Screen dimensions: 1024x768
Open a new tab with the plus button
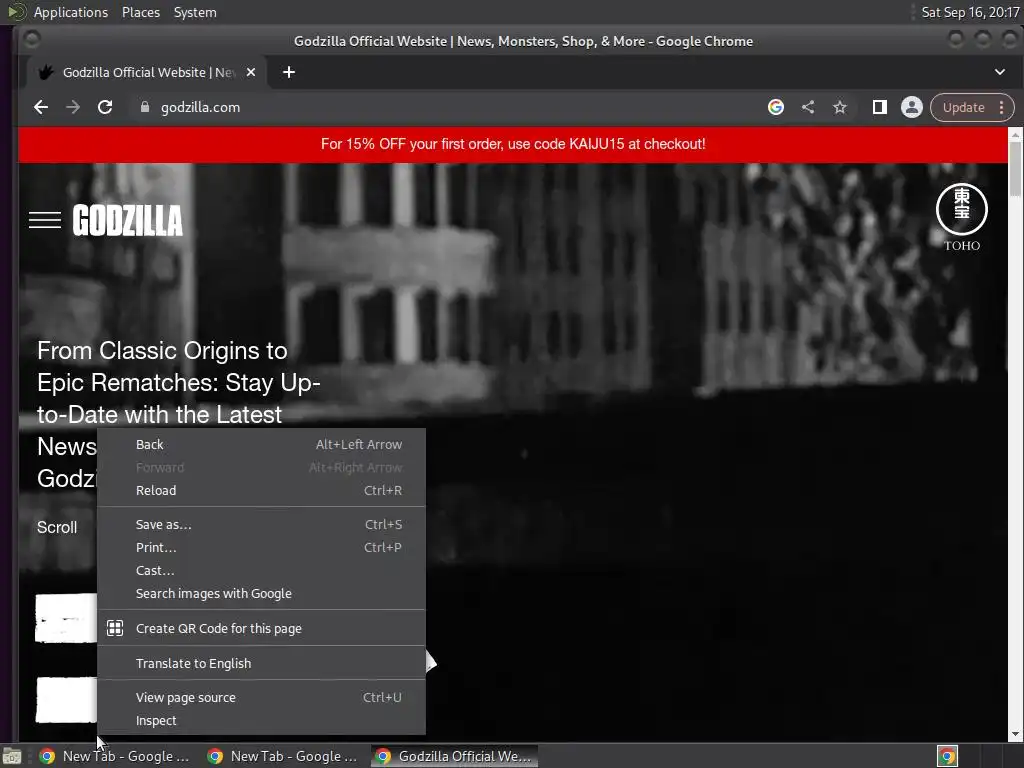point(289,72)
